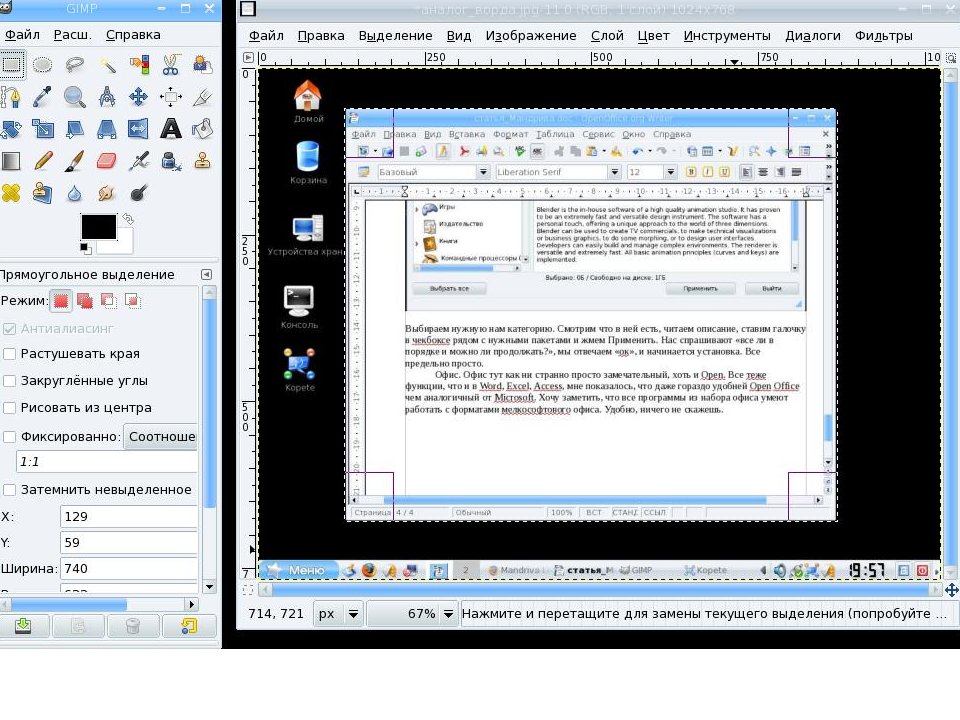Choose the Free Select lasso tool
The image size is (960, 720).
(75, 64)
